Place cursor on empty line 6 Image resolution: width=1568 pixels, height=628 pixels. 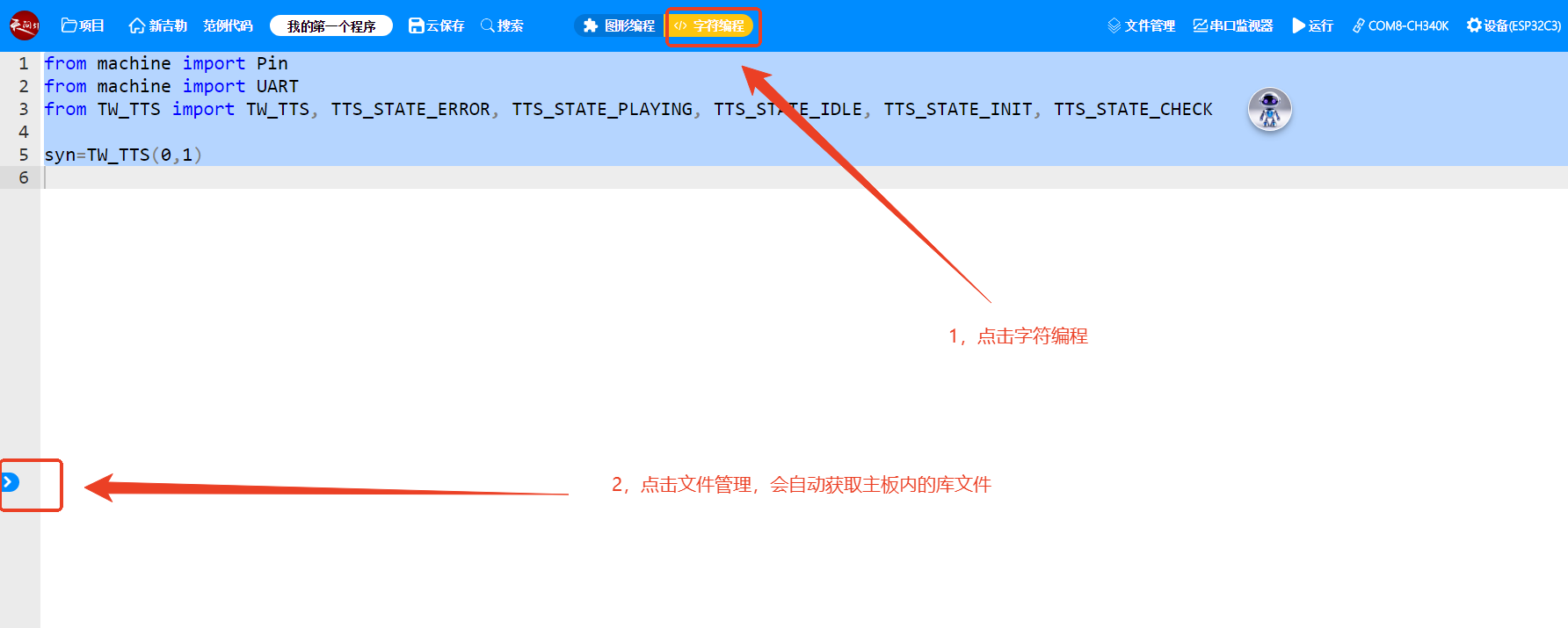coord(803,177)
